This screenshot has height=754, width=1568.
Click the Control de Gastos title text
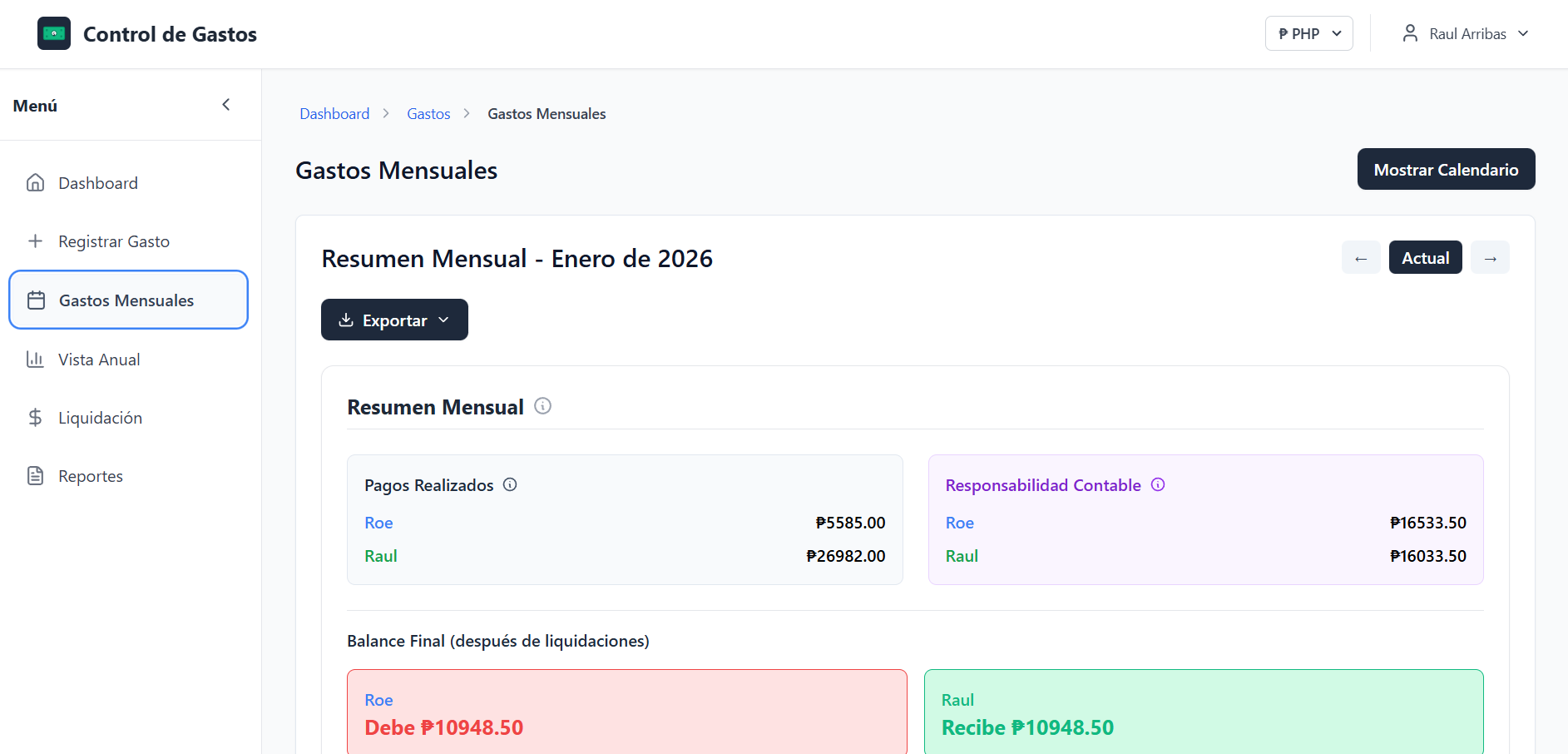pos(170,34)
